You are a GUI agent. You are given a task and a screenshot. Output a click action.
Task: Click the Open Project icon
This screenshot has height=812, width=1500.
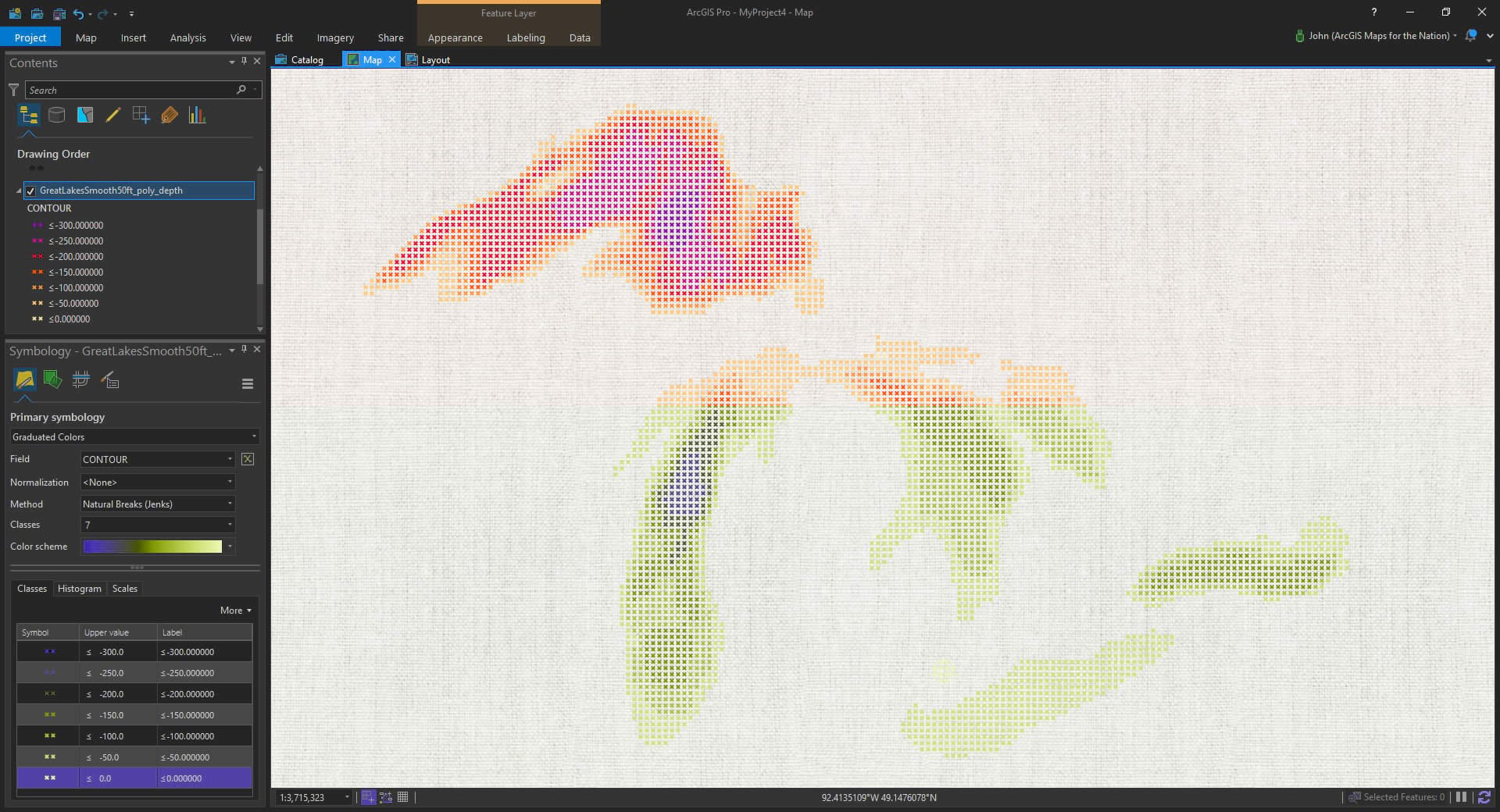pos(37,13)
